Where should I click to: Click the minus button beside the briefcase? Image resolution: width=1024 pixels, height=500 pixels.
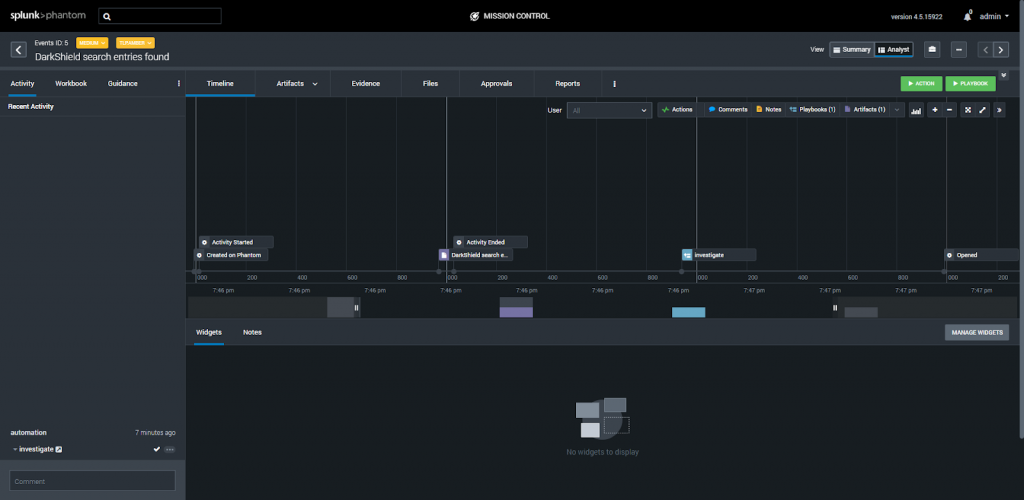pyautogui.click(x=959, y=50)
